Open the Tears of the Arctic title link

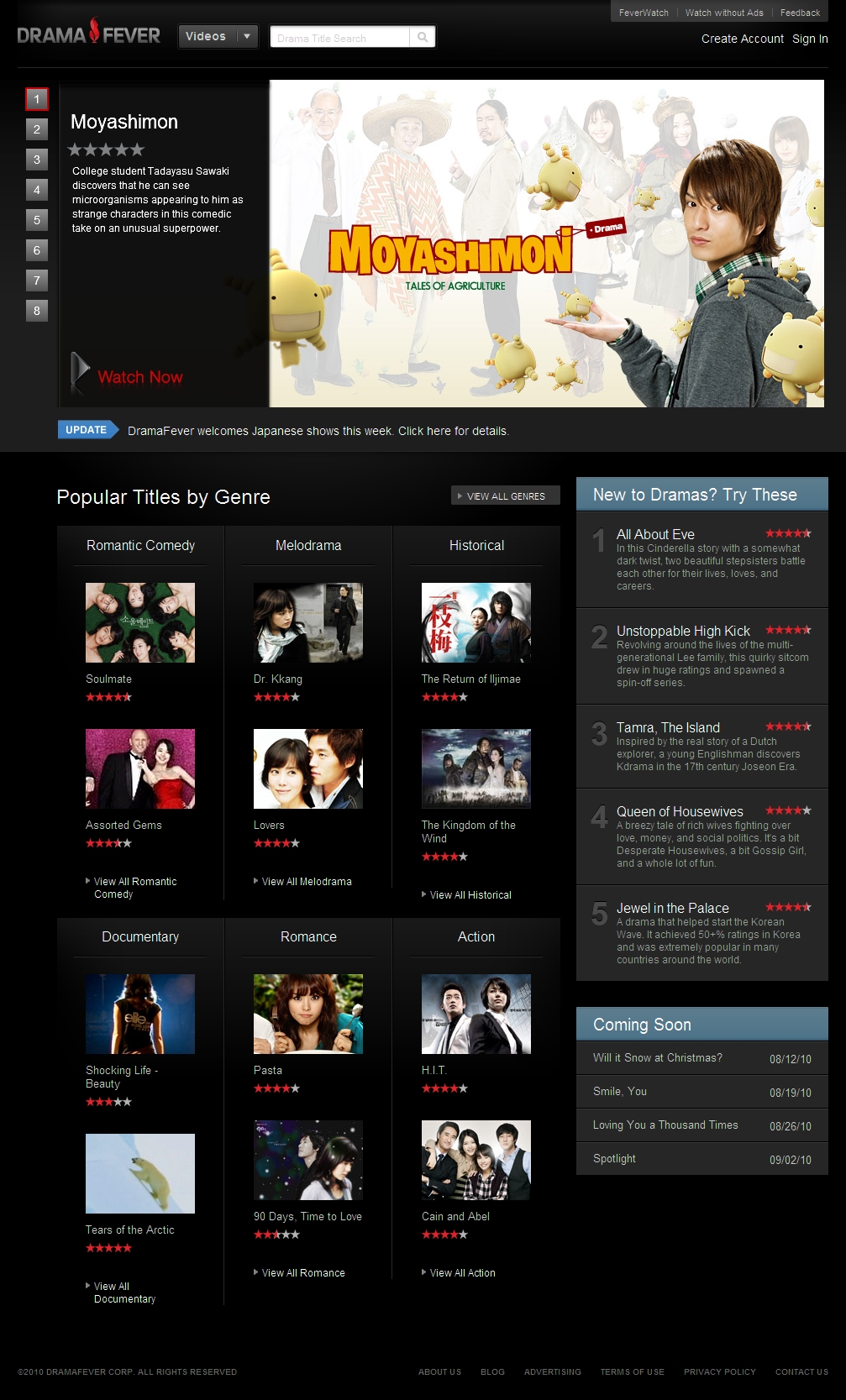[x=130, y=1230]
